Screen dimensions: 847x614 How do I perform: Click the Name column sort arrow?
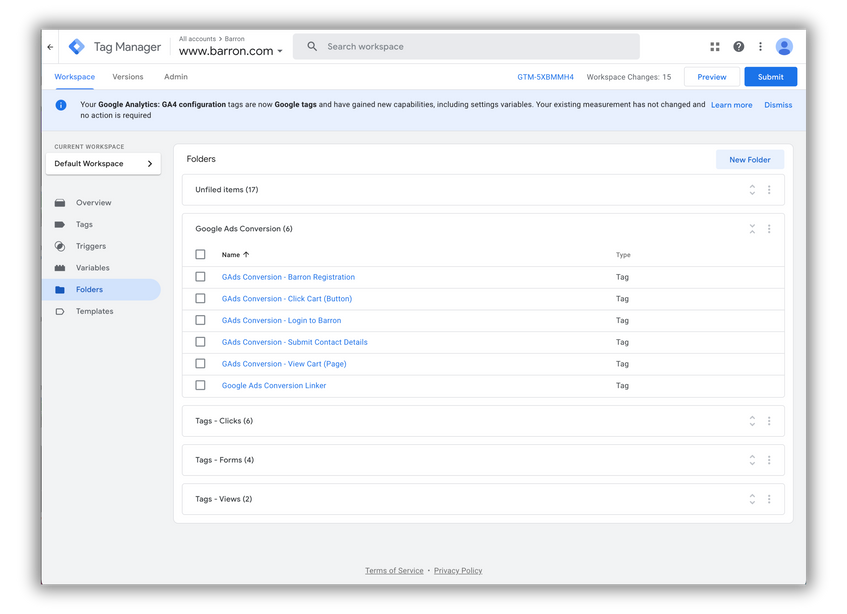(x=246, y=254)
